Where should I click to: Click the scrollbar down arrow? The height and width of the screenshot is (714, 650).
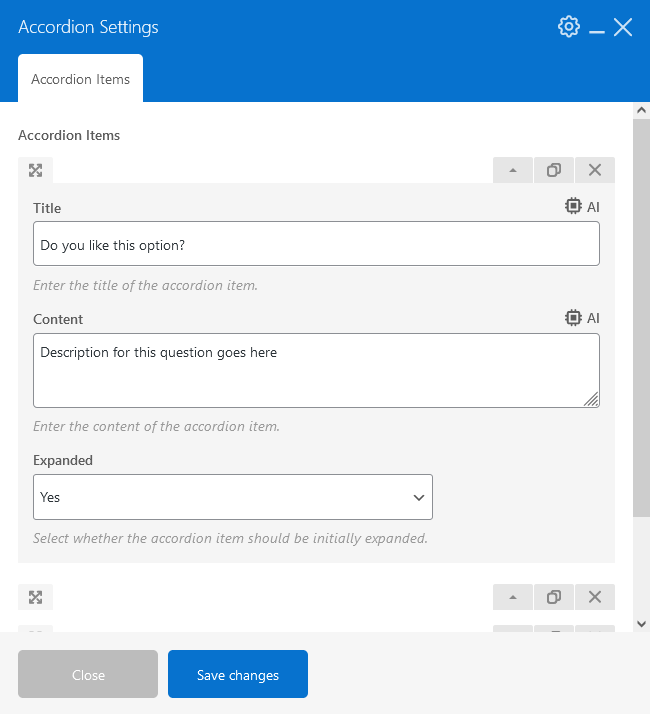[641, 624]
